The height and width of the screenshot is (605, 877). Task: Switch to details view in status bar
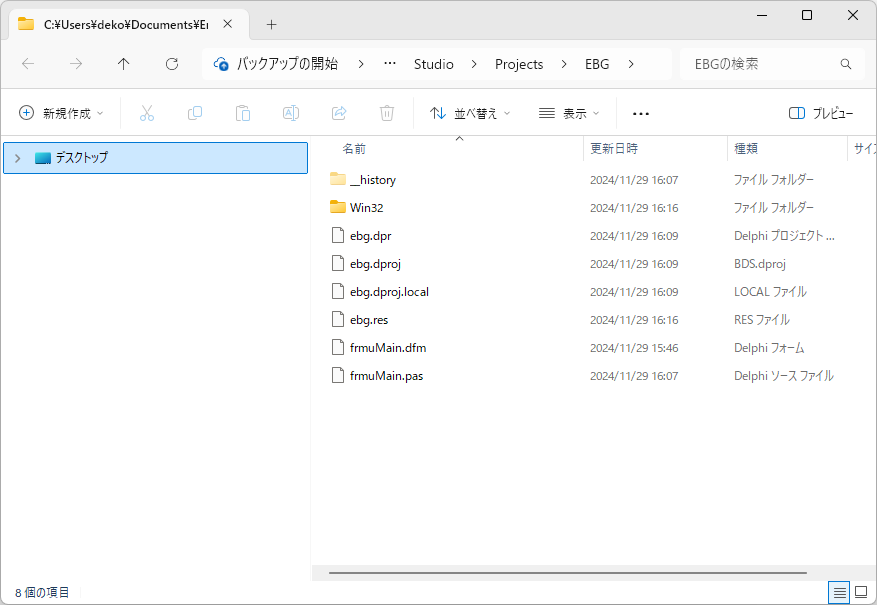coord(840,592)
